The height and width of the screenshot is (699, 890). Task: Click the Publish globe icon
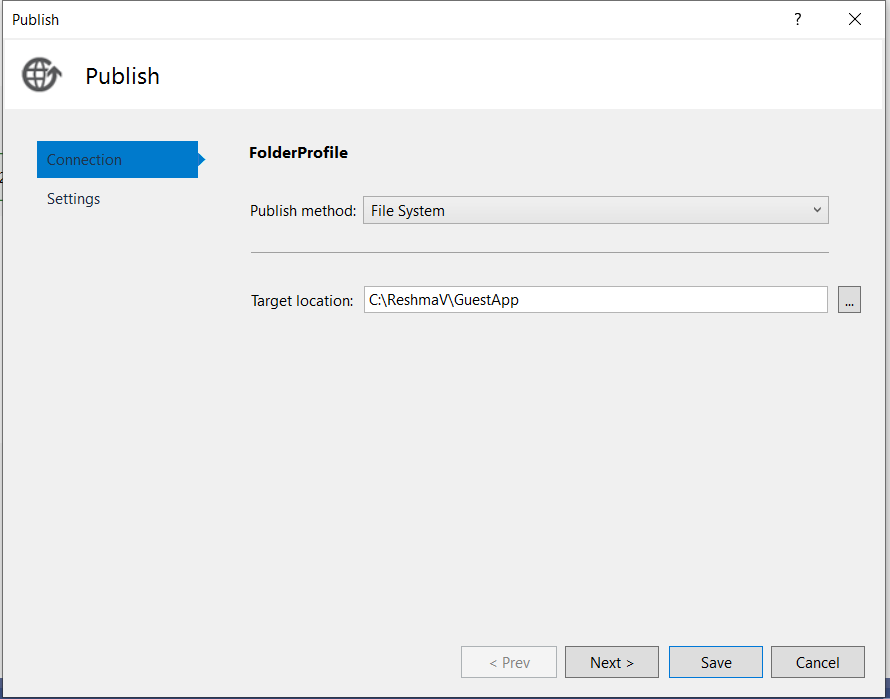click(x=40, y=75)
